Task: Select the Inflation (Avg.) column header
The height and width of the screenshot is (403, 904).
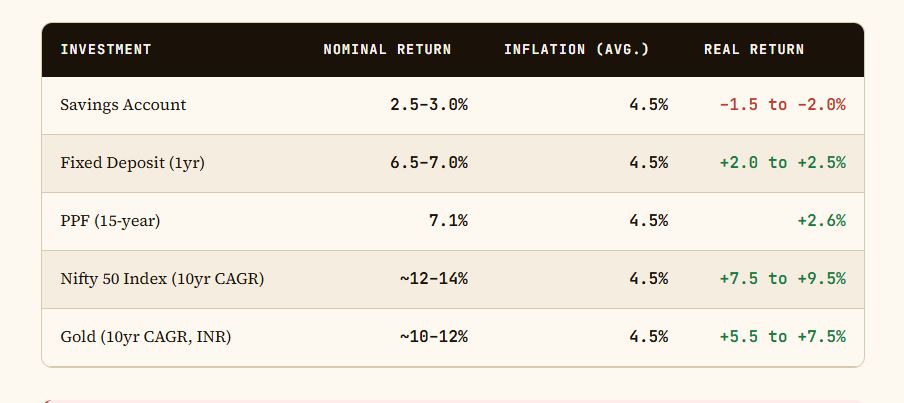Action: [x=577, y=49]
